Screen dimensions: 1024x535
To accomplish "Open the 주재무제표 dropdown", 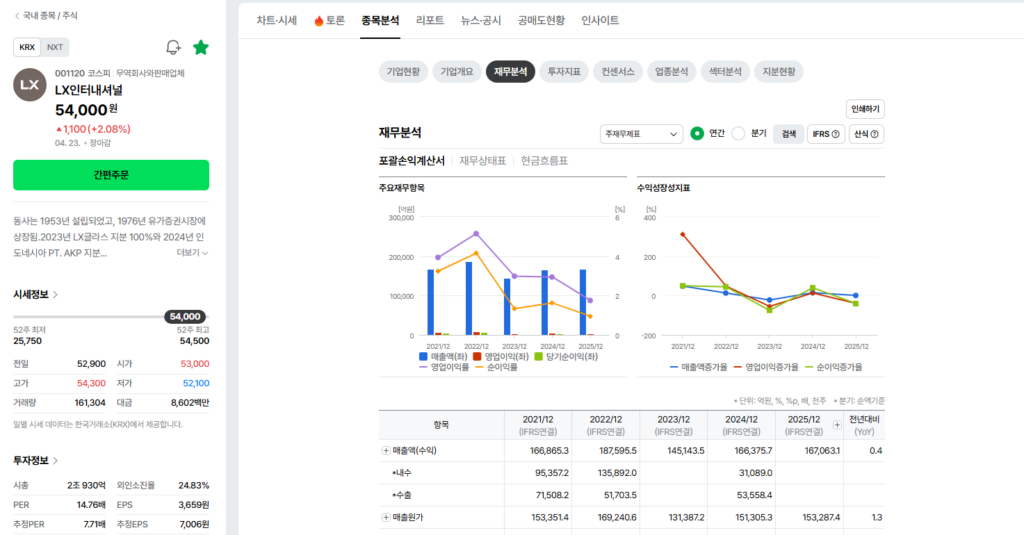I will tap(641, 134).
